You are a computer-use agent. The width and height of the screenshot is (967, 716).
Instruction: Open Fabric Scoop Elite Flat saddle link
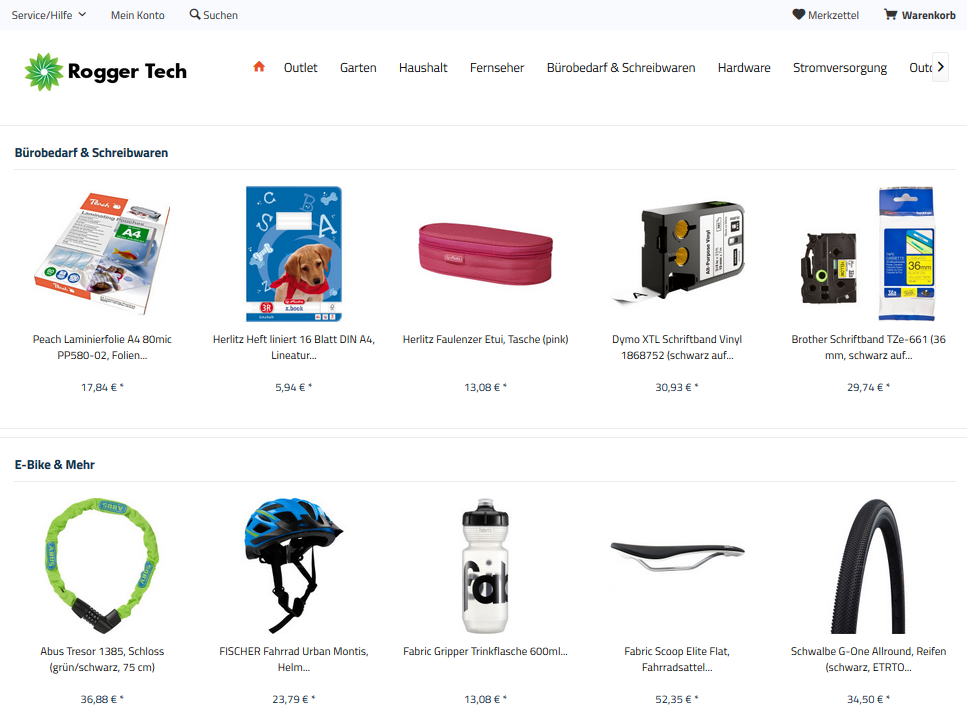point(677,659)
